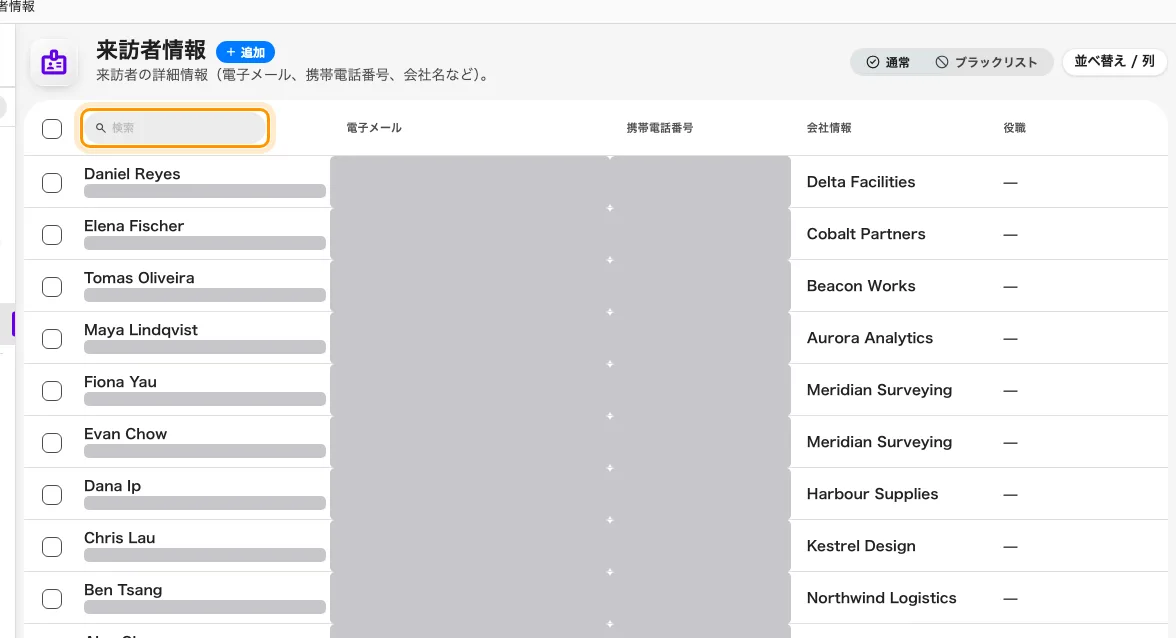Check the box for Daniel Reyes
The image size is (1176, 638).
(52, 183)
